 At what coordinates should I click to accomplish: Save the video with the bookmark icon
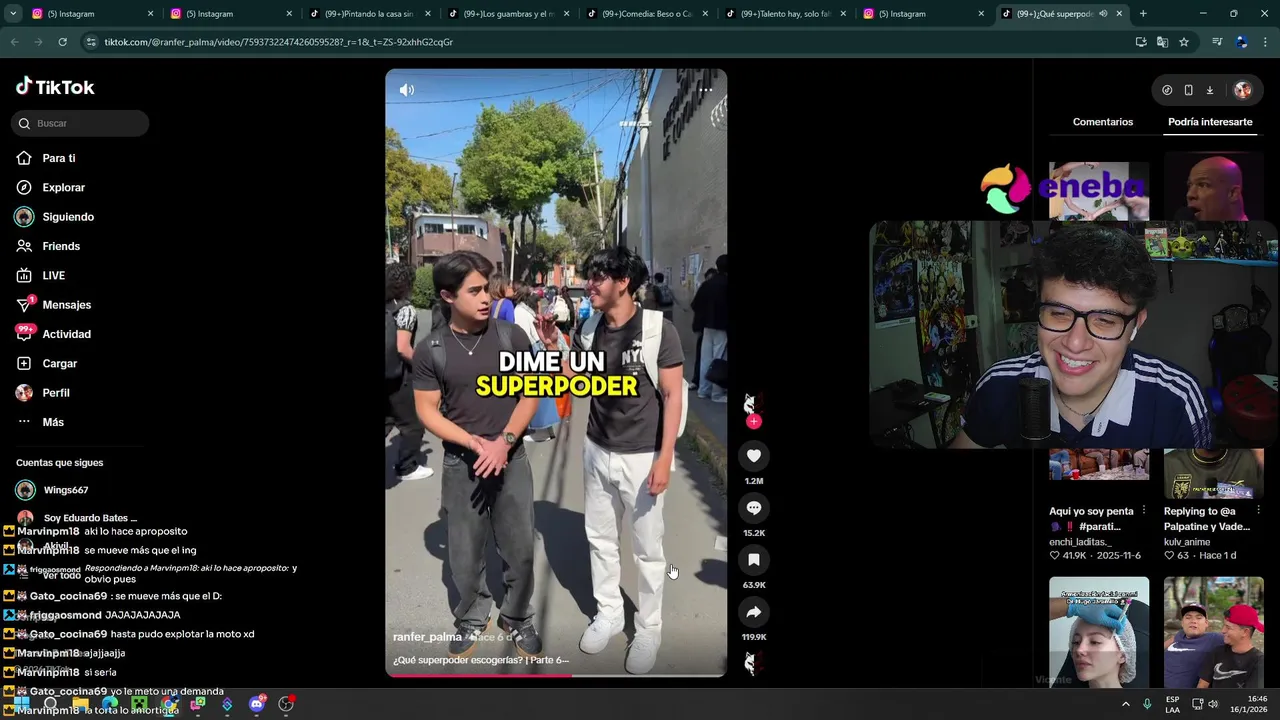(754, 560)
